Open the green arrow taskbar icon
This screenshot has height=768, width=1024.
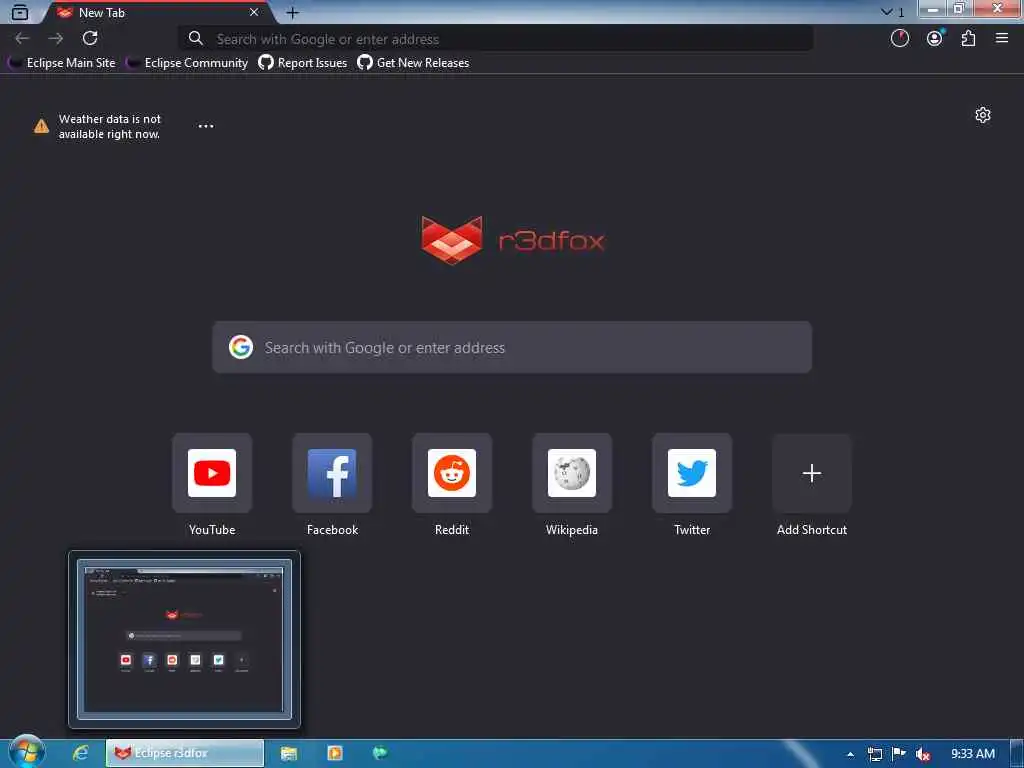point(379,753)
